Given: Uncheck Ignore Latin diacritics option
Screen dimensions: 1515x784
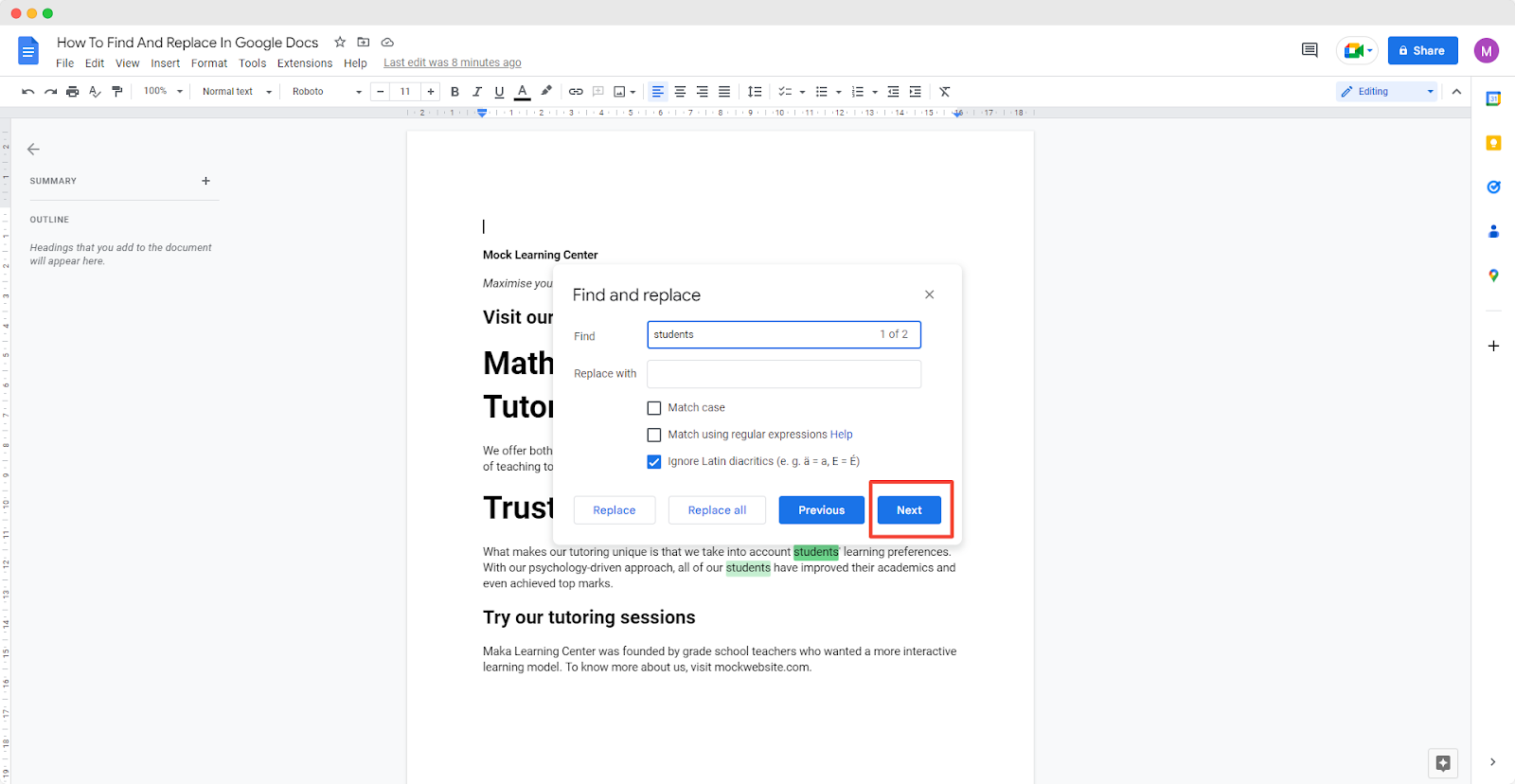Looking at the screenshot, I should click(654, 462).
